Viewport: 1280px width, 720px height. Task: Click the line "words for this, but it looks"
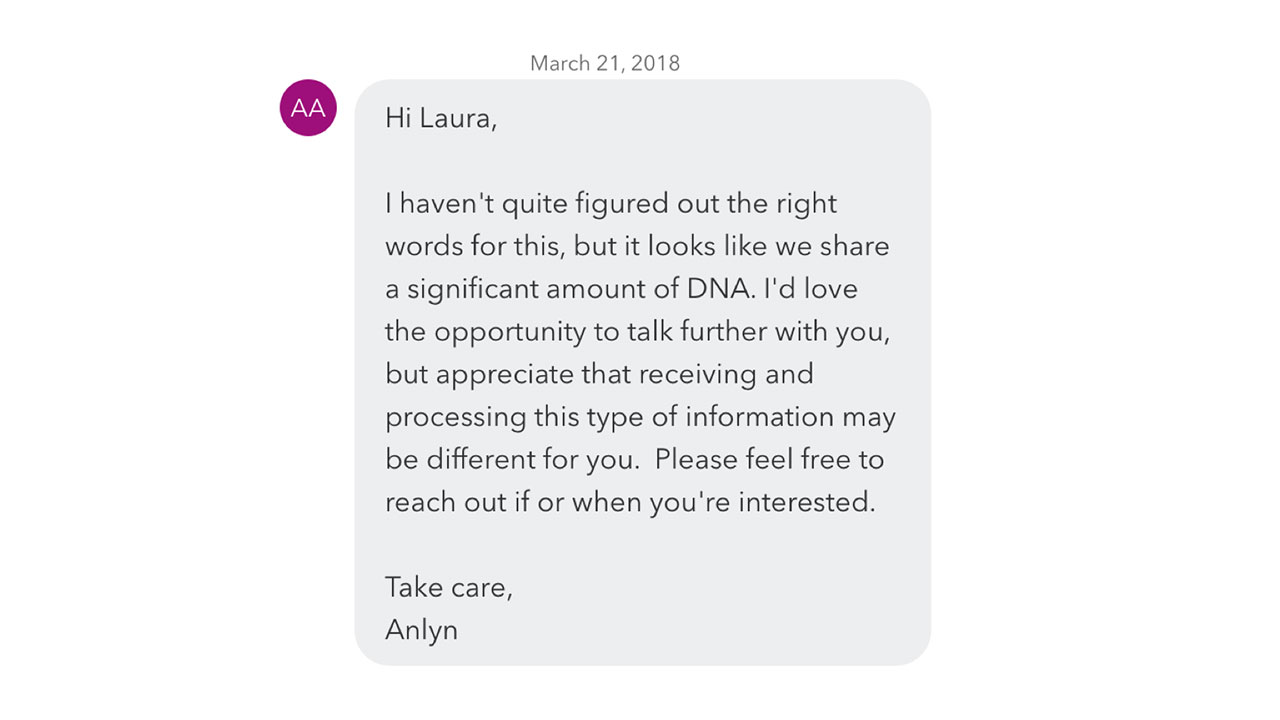point(636,246)
